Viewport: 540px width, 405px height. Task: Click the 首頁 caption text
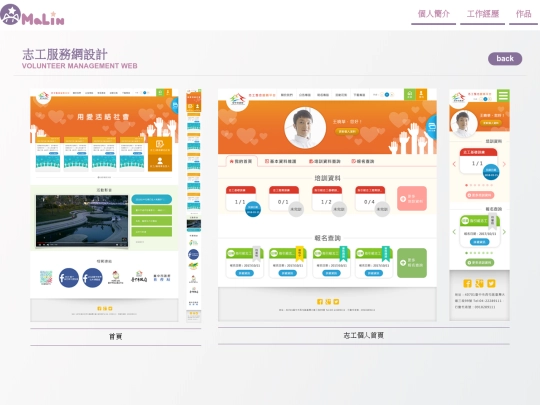tap(115, 336)
